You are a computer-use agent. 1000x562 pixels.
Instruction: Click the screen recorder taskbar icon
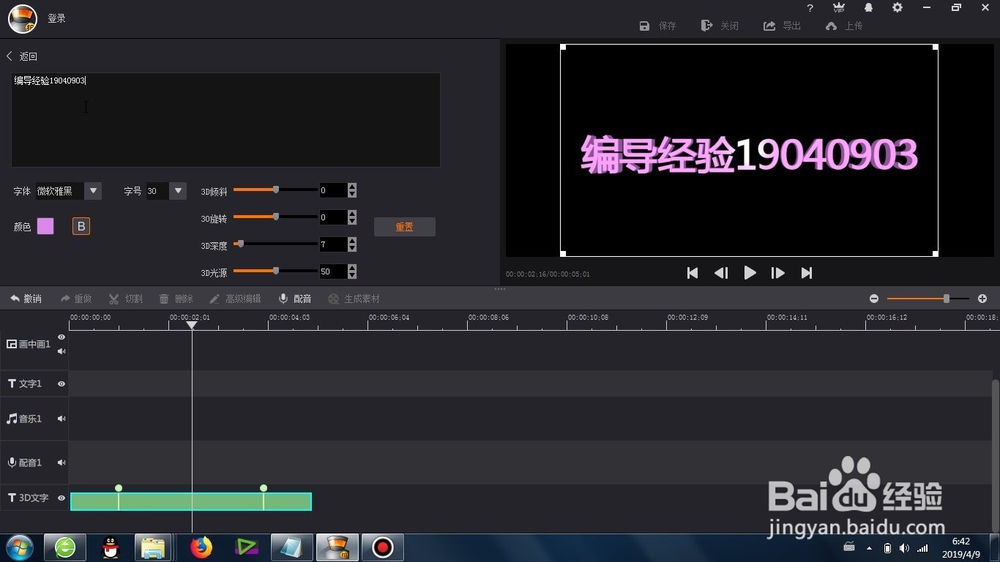point(383,547)
